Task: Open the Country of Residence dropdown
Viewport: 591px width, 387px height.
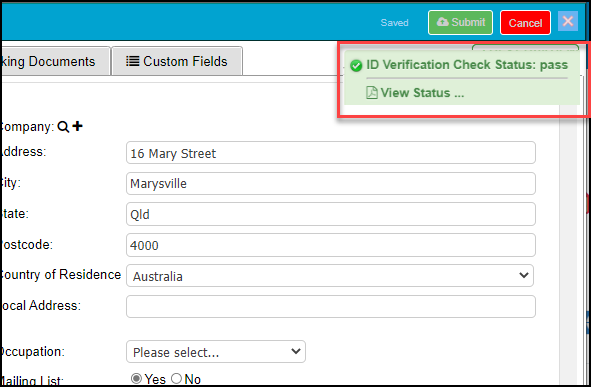Action: click(x=330, y=275)
